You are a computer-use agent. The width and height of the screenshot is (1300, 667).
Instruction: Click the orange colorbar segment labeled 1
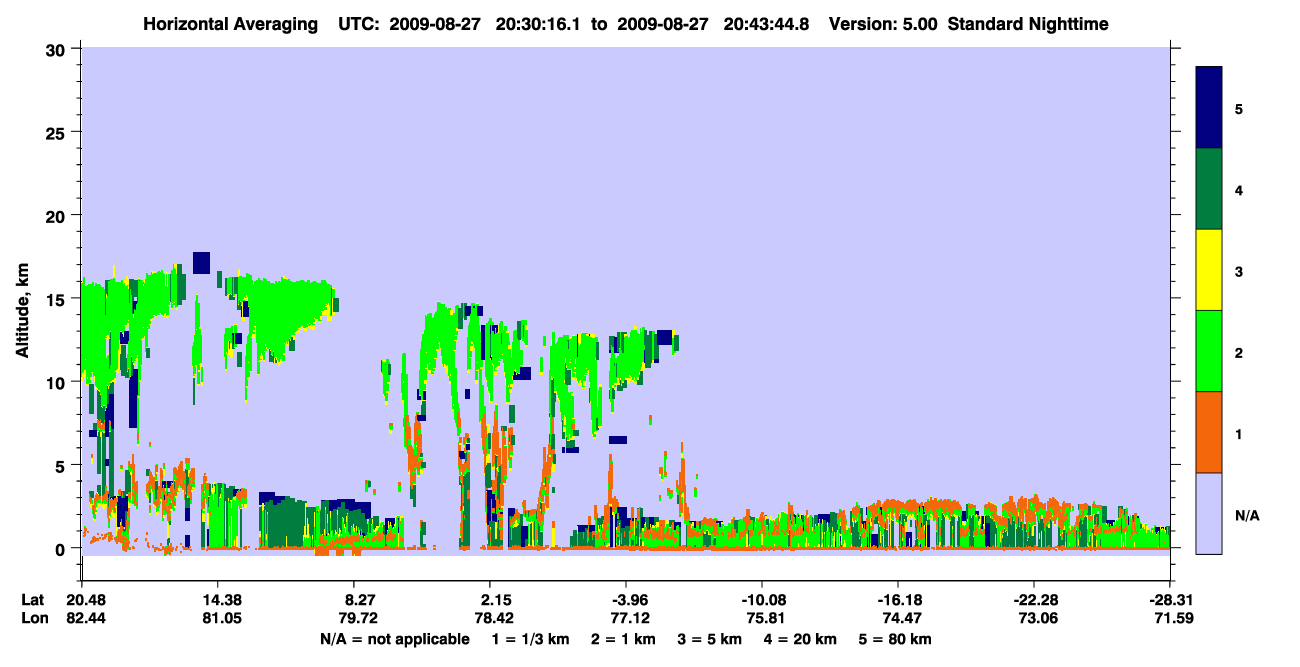tap(1209, 432)
